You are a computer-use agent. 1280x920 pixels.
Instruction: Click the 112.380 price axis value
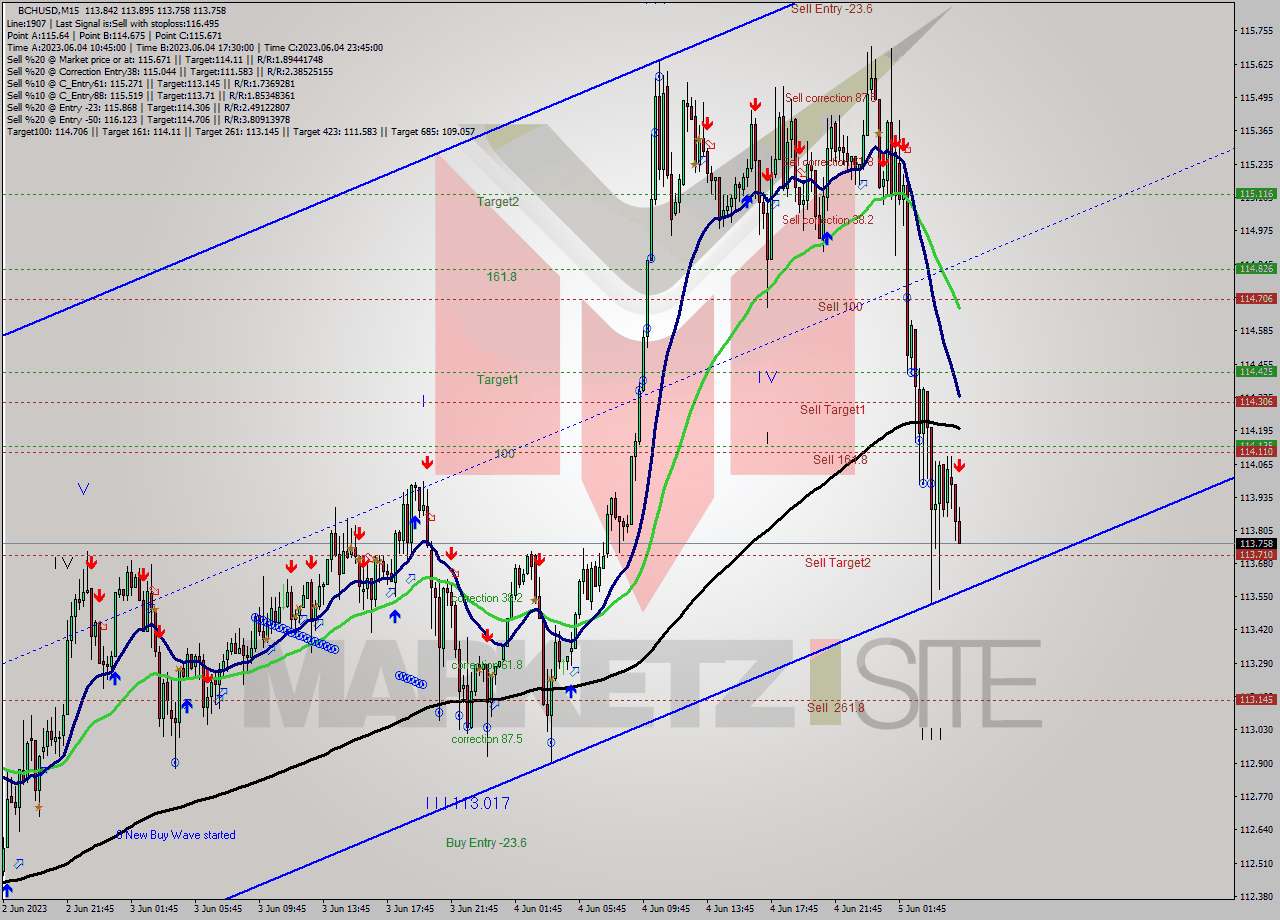coord(1256,896)
